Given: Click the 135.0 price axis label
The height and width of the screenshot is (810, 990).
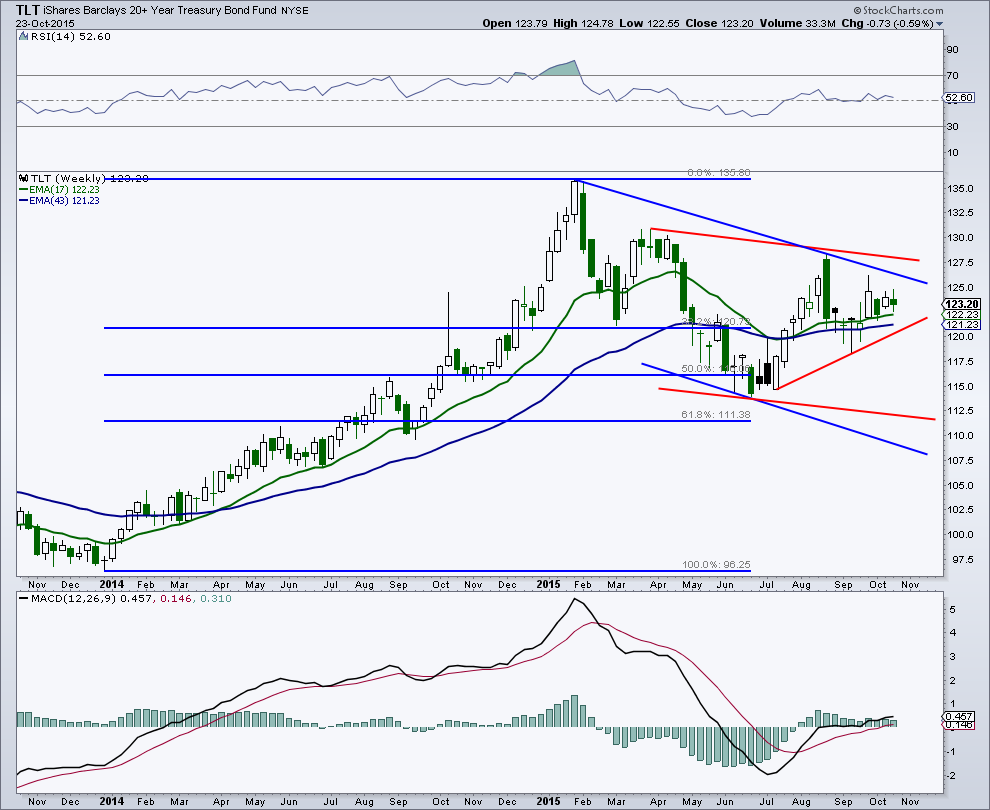Looking at the screenshot, I should click(x=960, y=189).
